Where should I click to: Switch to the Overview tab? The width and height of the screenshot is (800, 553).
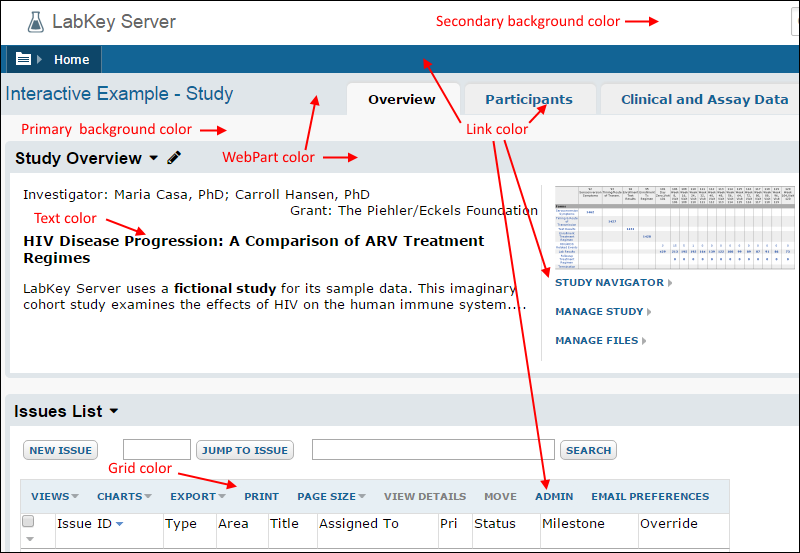click(x=402, y=99)
